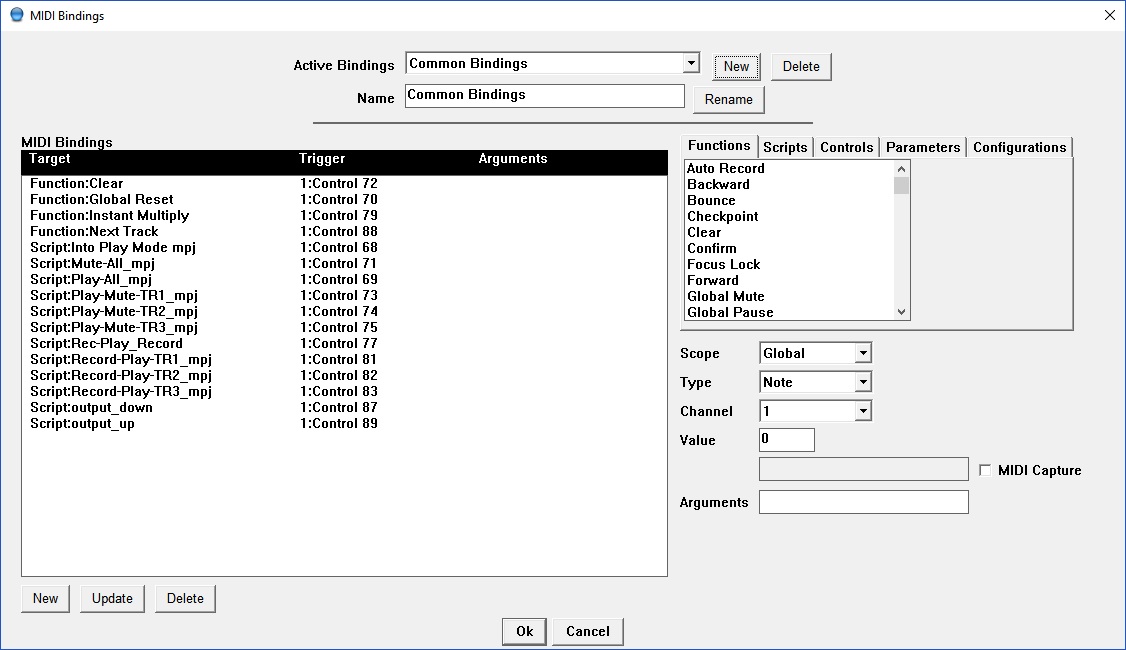Click the functions list scrollbar thumb
Image resolution: width=1126 pixels, height=650 pixels.
[x=902, y=185]
